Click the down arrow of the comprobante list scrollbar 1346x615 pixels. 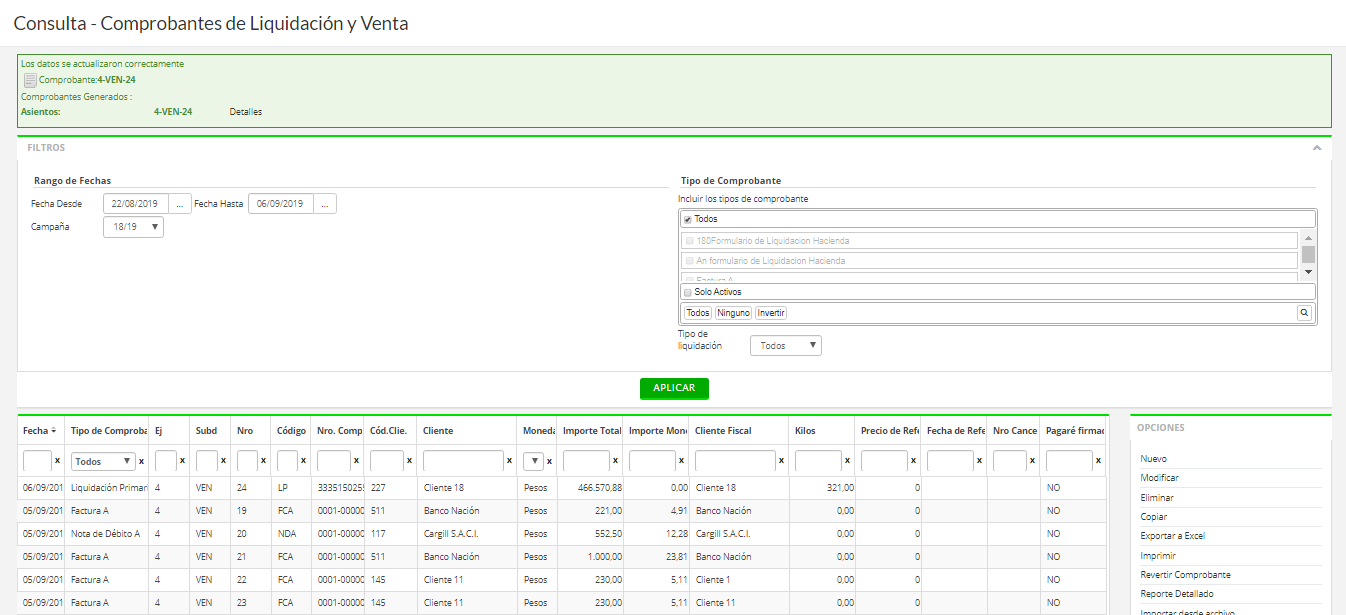[x=1308, y=272]
